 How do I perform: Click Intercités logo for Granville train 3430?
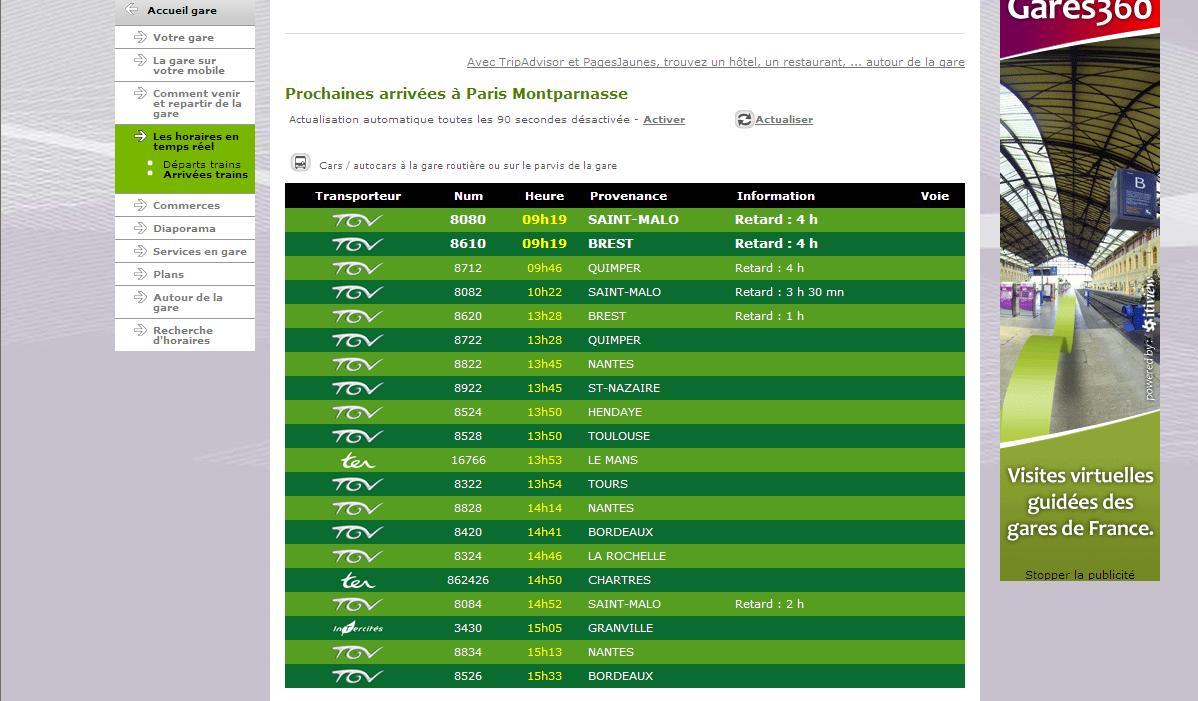pyautogui.click(x=357, y=628)
